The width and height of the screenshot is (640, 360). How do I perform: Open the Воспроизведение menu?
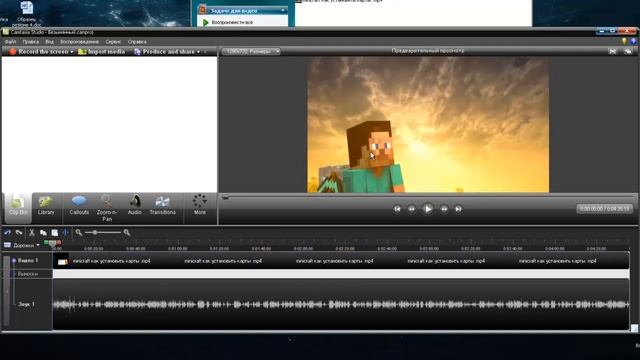(79, 42)
